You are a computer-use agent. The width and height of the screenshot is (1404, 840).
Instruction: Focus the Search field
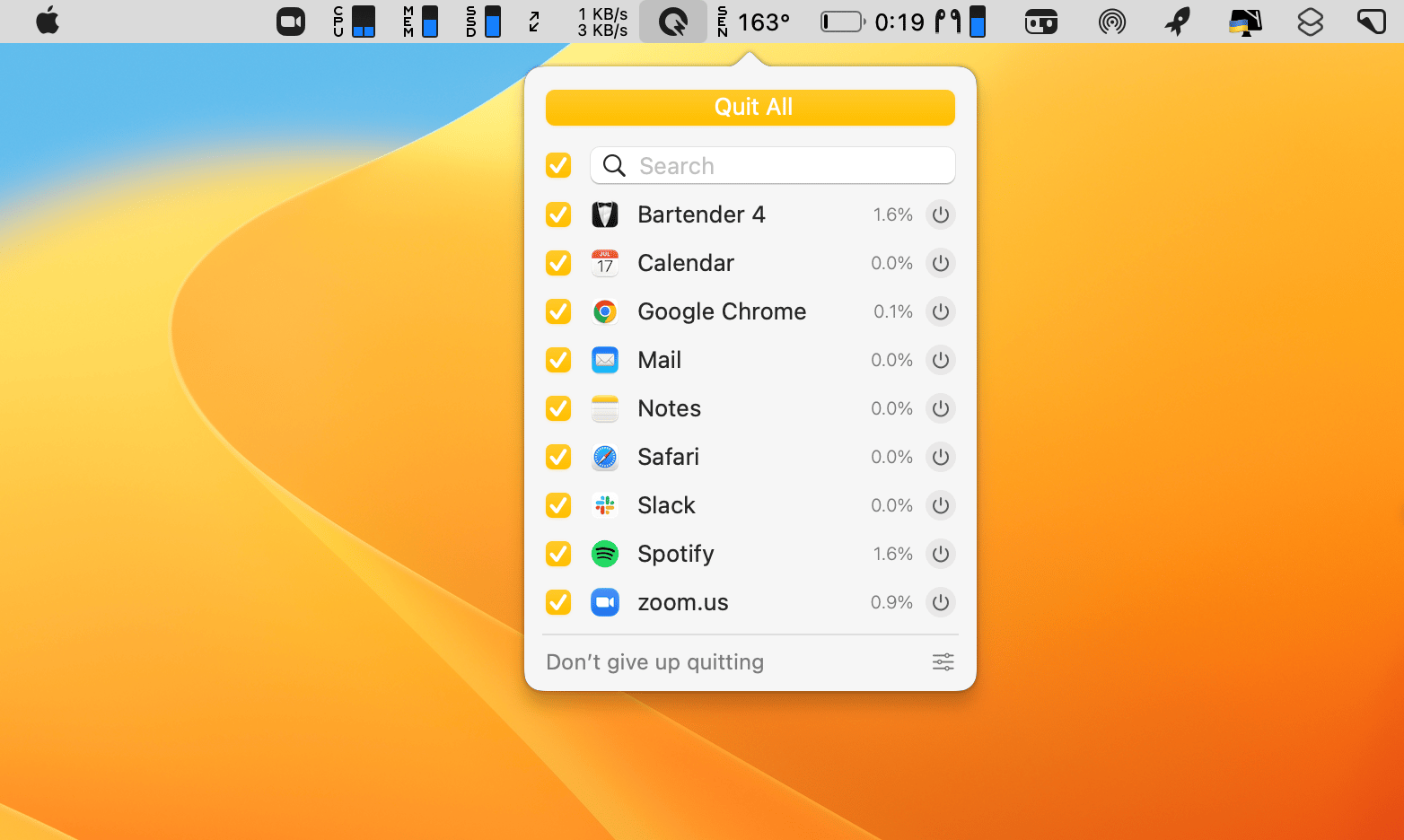772,165
